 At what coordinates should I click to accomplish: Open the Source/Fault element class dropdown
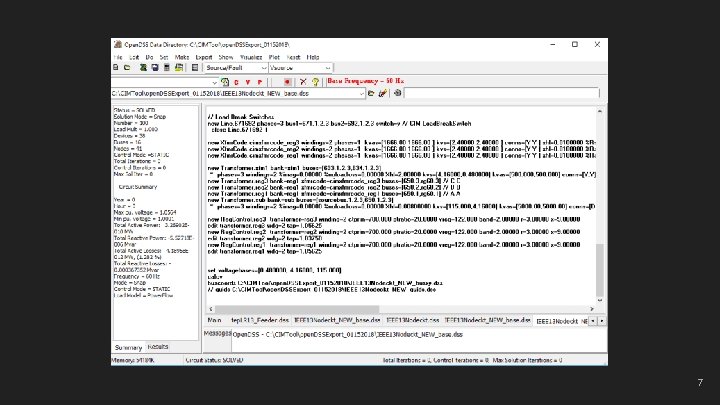[236, 68]
